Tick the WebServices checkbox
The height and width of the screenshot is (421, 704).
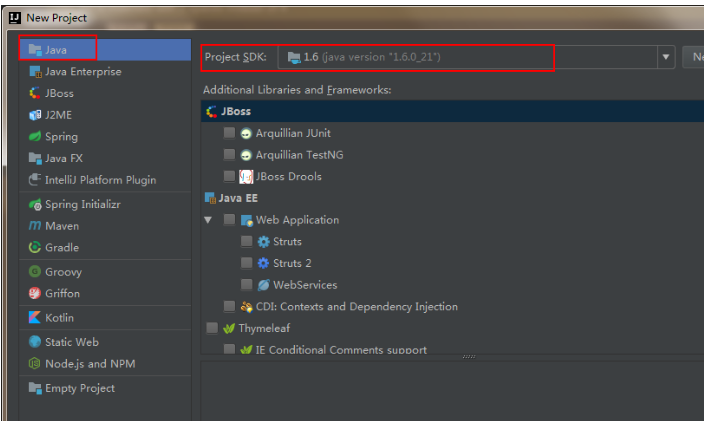(246, 284)
